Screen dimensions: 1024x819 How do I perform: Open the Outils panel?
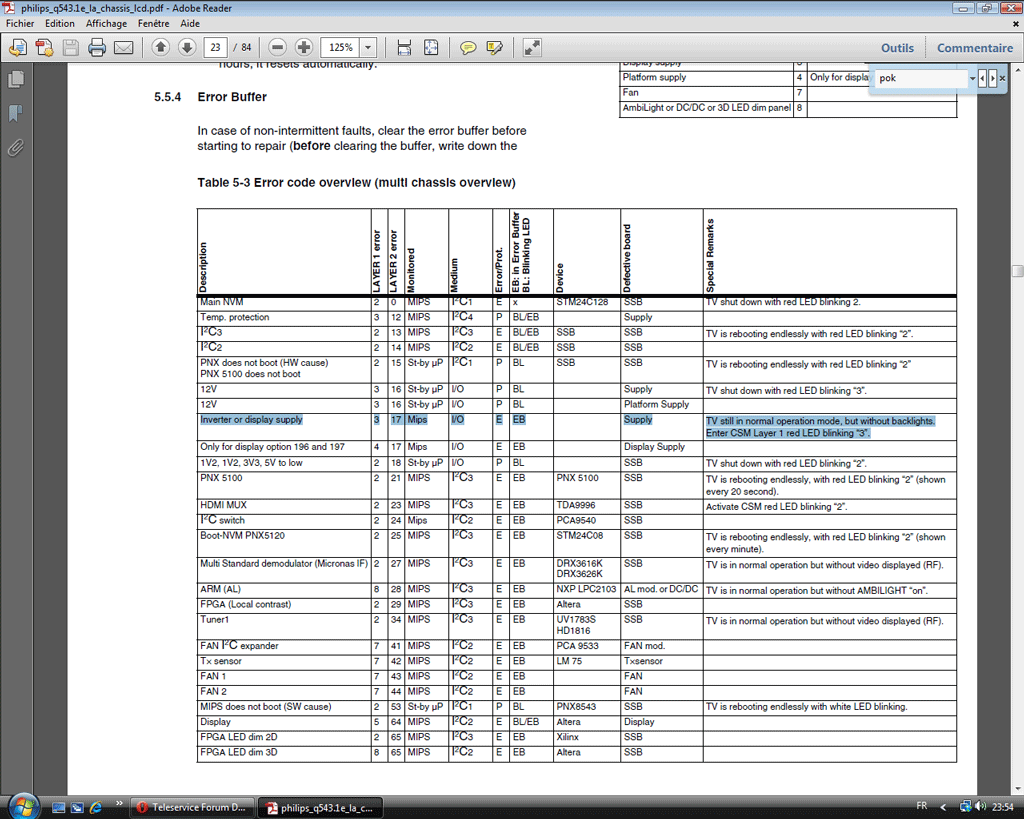897,48
